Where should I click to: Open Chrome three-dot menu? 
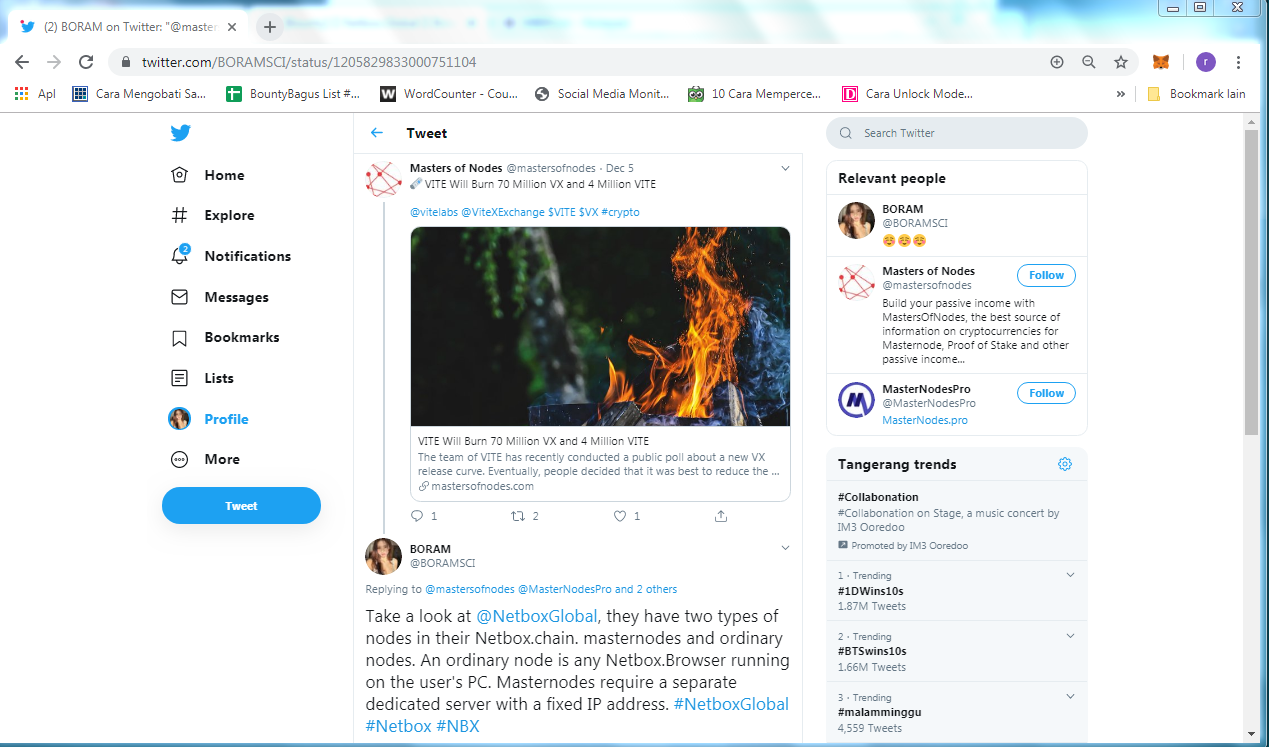click(1239, 62)
